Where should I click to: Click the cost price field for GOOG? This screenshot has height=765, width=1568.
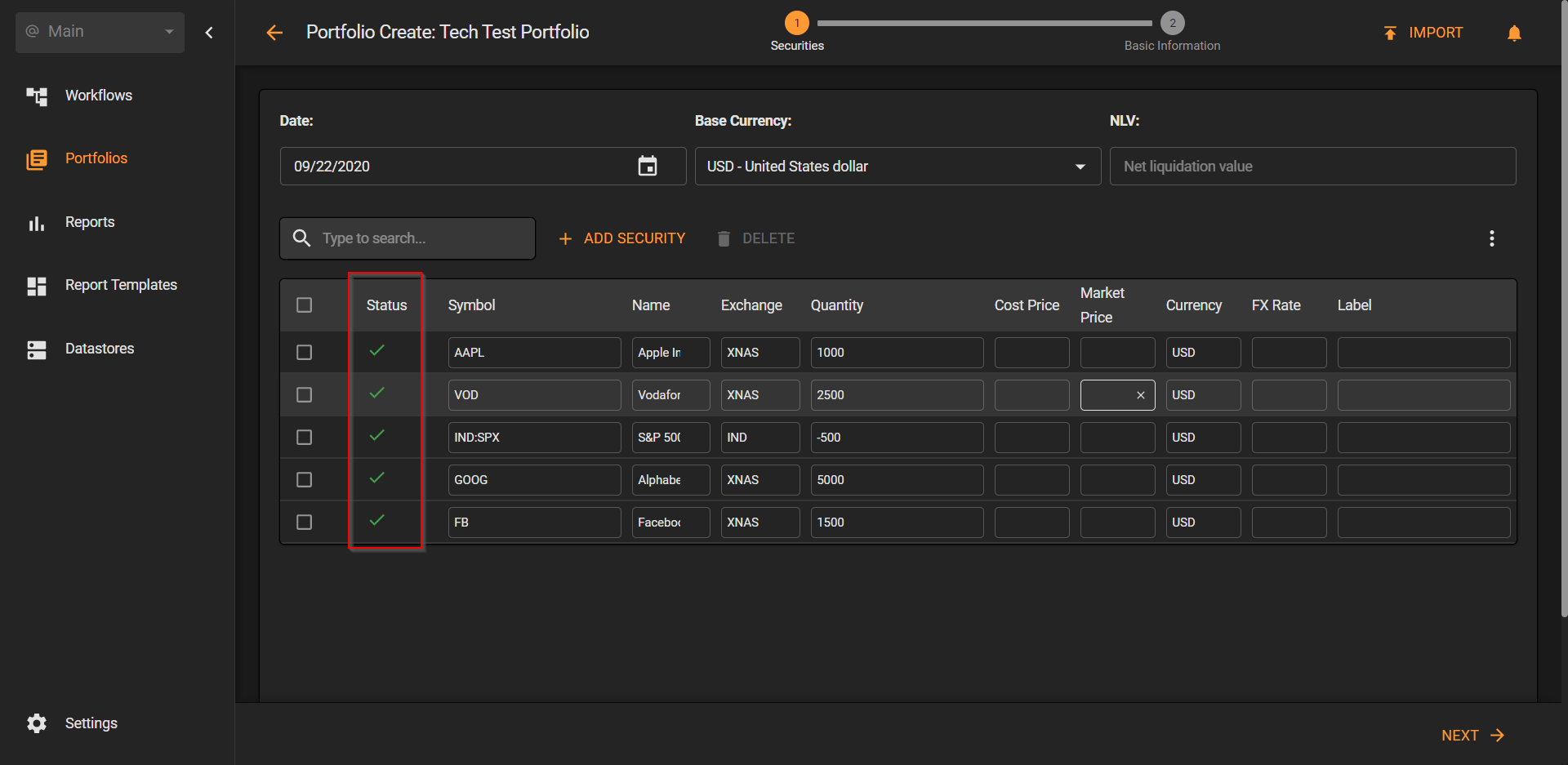tap(1032, 480)
